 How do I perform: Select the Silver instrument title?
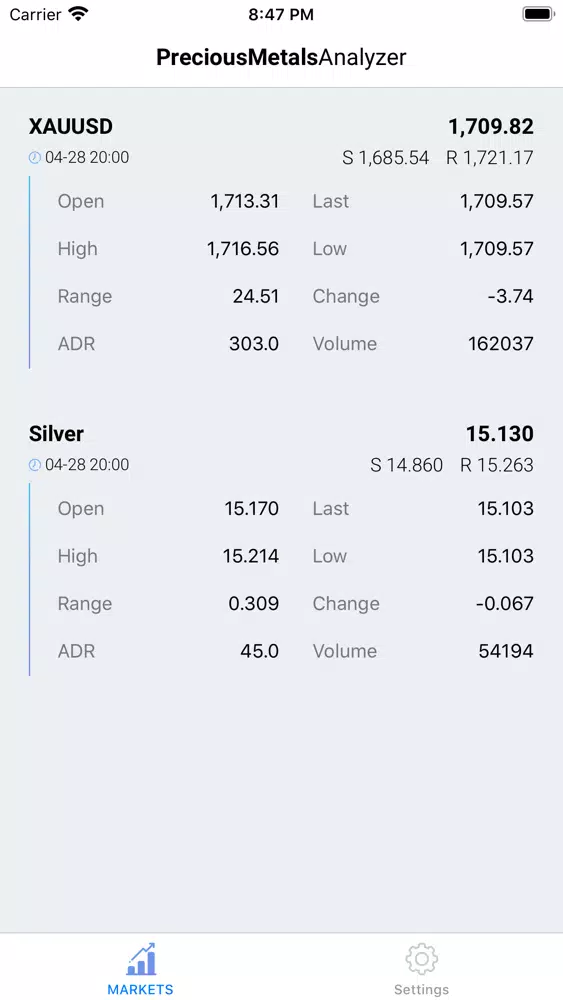[x=56, y=434]
